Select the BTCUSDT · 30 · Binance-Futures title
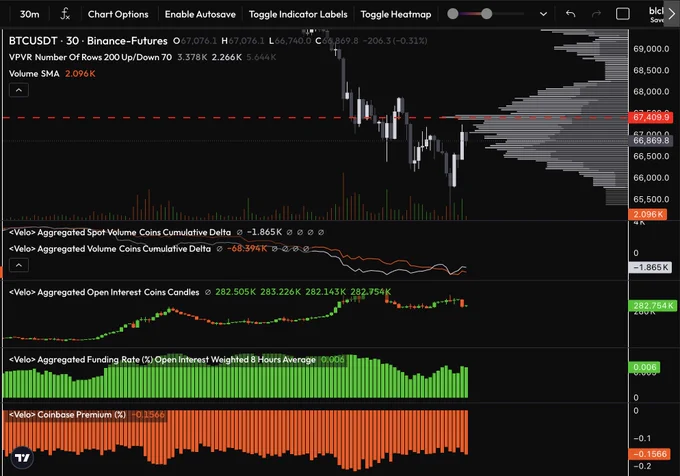680x476 pixels. pyautogui.click(x=88, y=41)
